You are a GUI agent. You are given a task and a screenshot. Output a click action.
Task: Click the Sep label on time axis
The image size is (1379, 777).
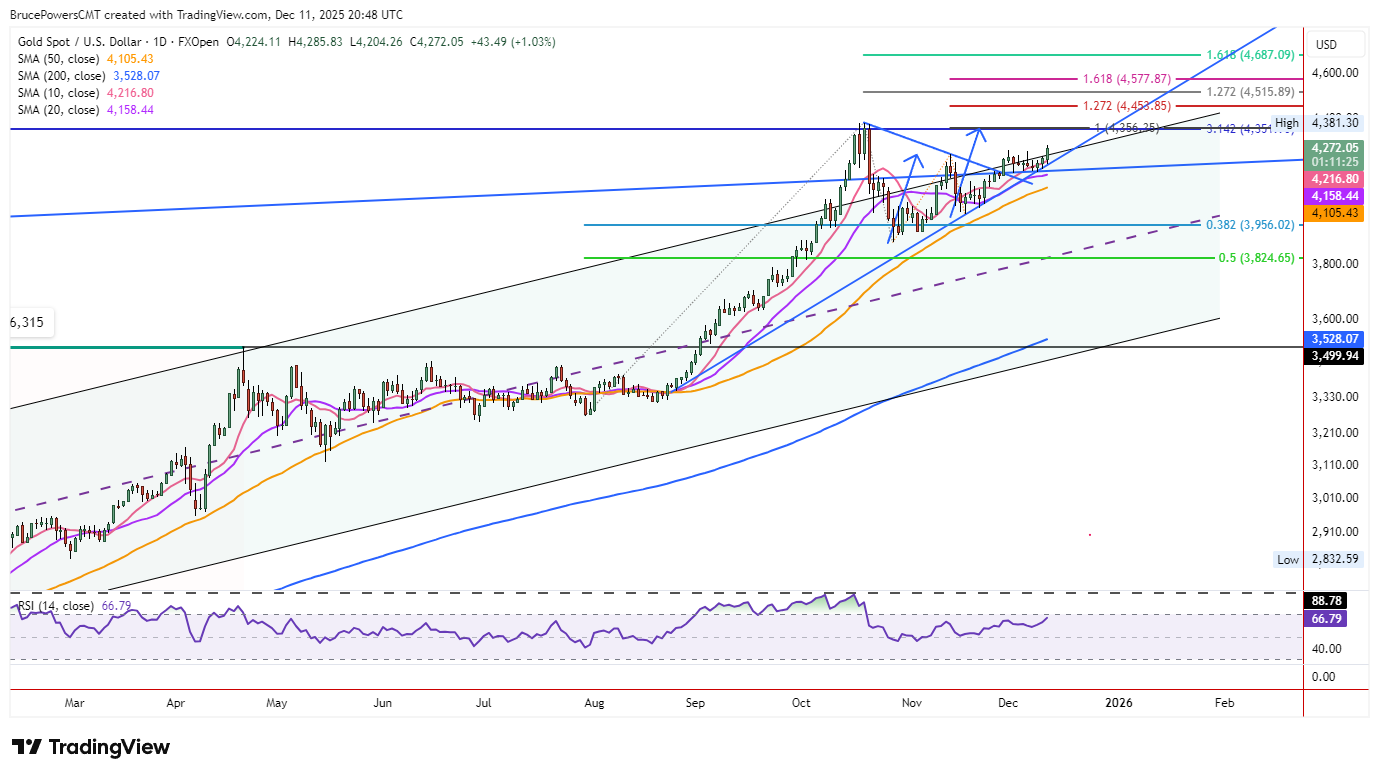pos(696,703)
